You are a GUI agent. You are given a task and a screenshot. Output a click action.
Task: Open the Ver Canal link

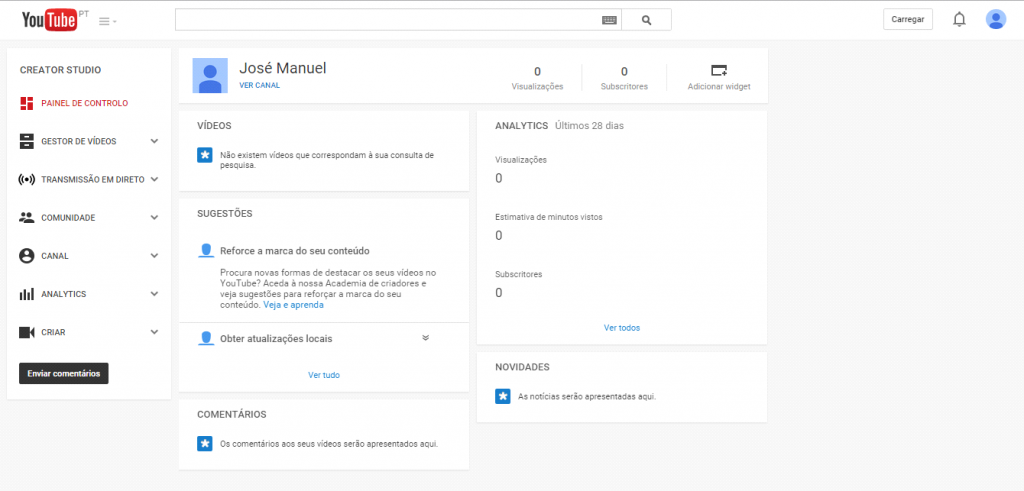pos(260,86)
